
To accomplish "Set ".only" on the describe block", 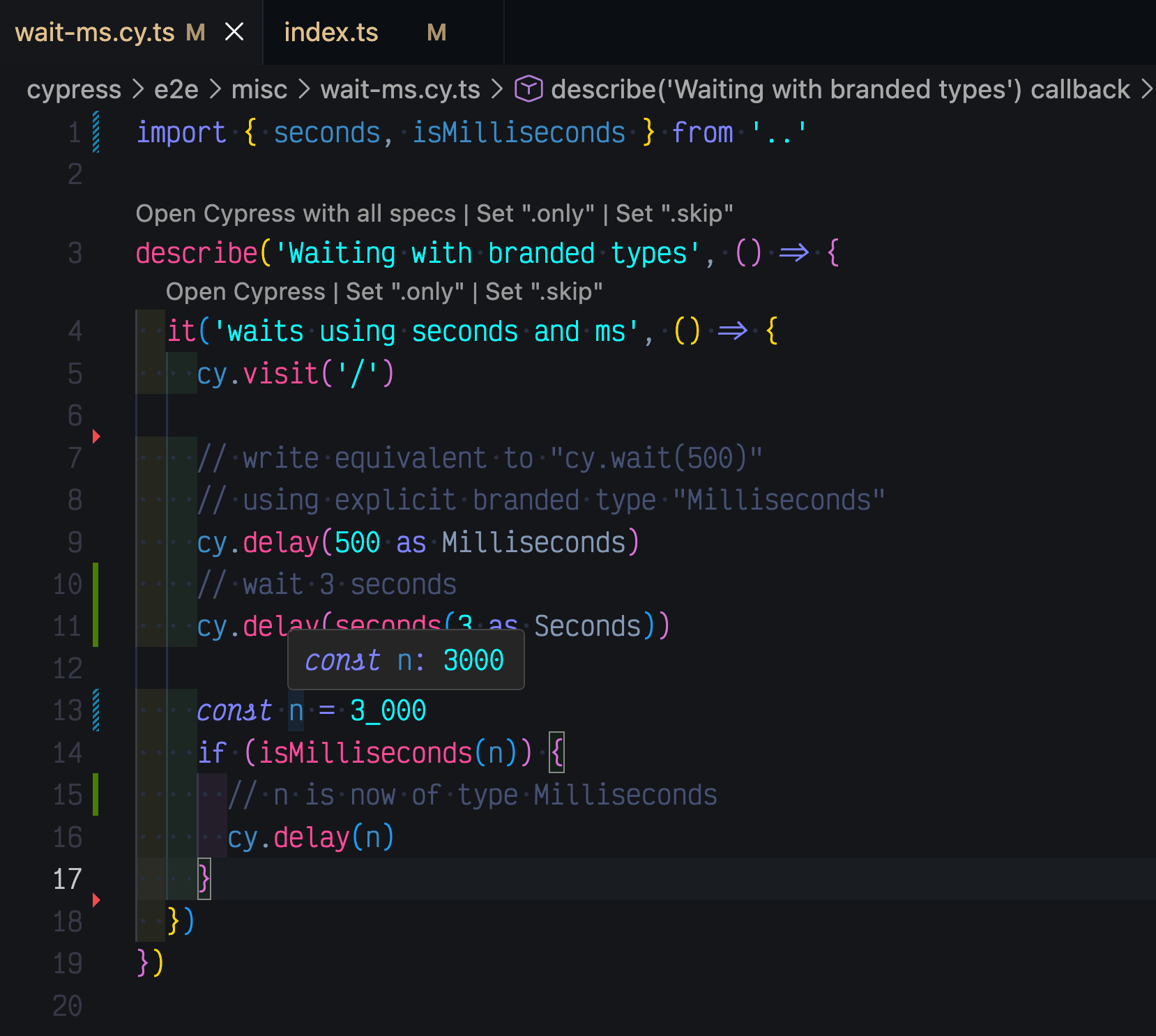I will (535, 213).
